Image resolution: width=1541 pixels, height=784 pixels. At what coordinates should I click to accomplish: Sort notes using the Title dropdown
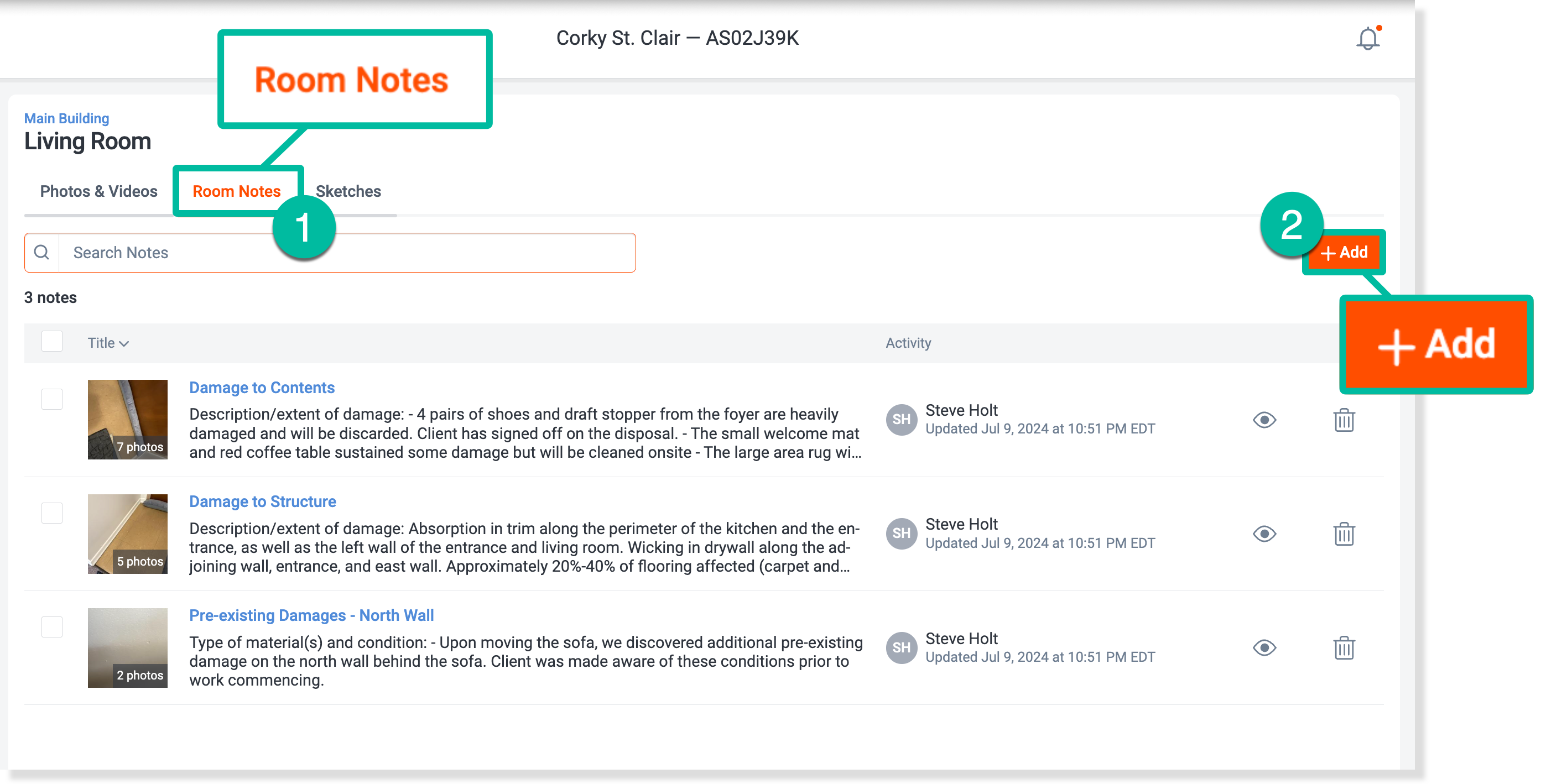click(x=108, y=343)
